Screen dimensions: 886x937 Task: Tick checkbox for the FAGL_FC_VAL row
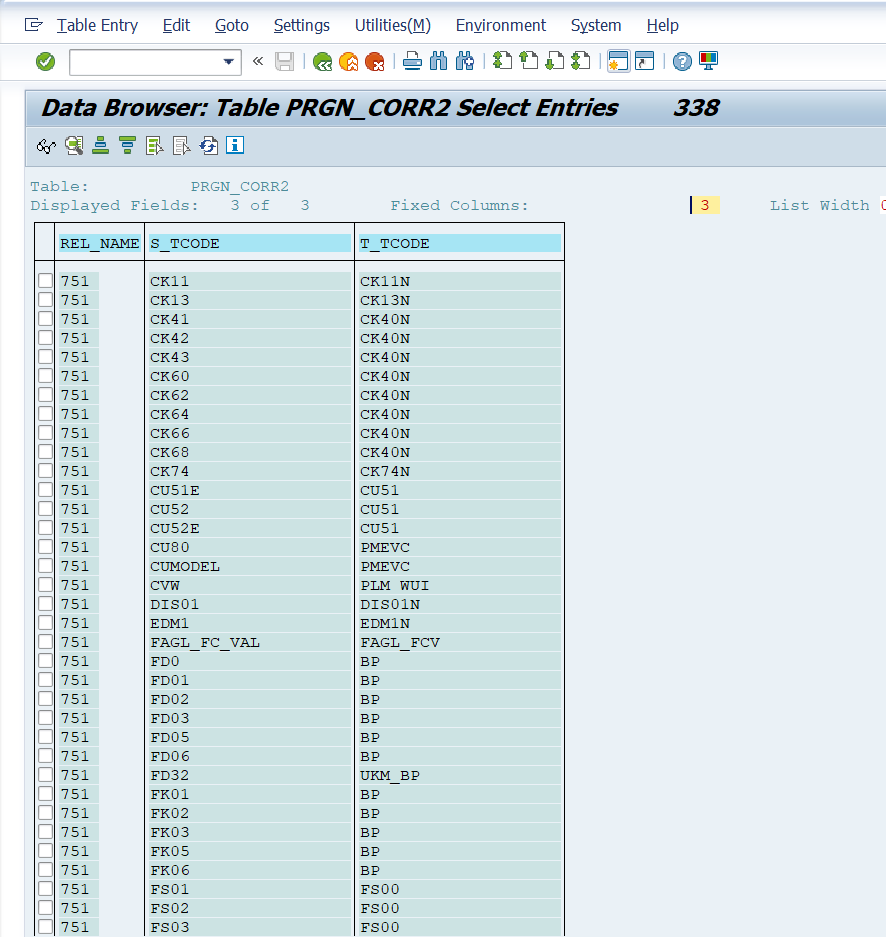coord(45,642)
